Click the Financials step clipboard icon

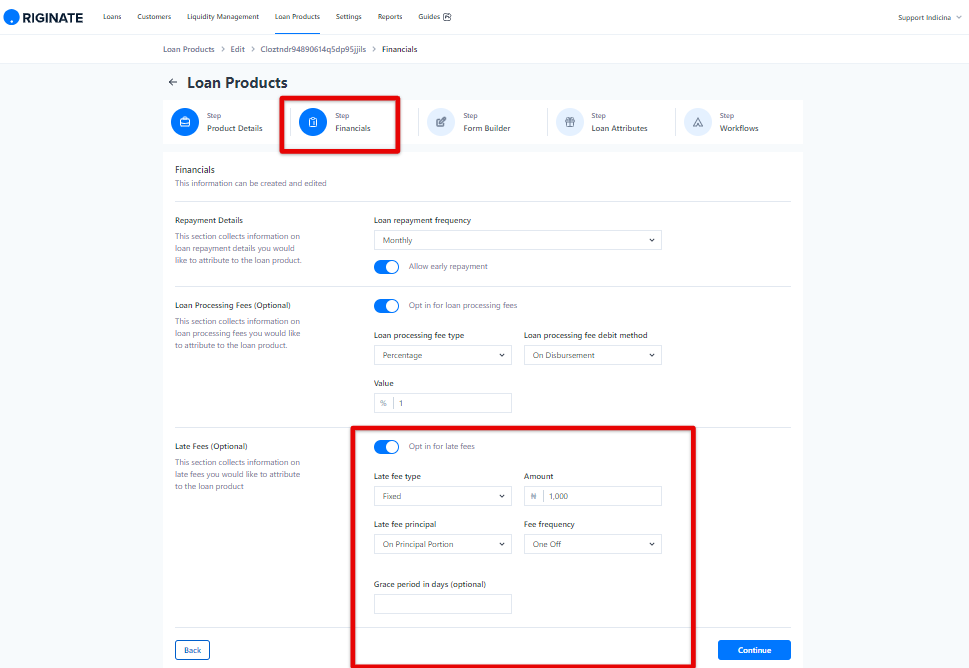(x=313, y=121)
